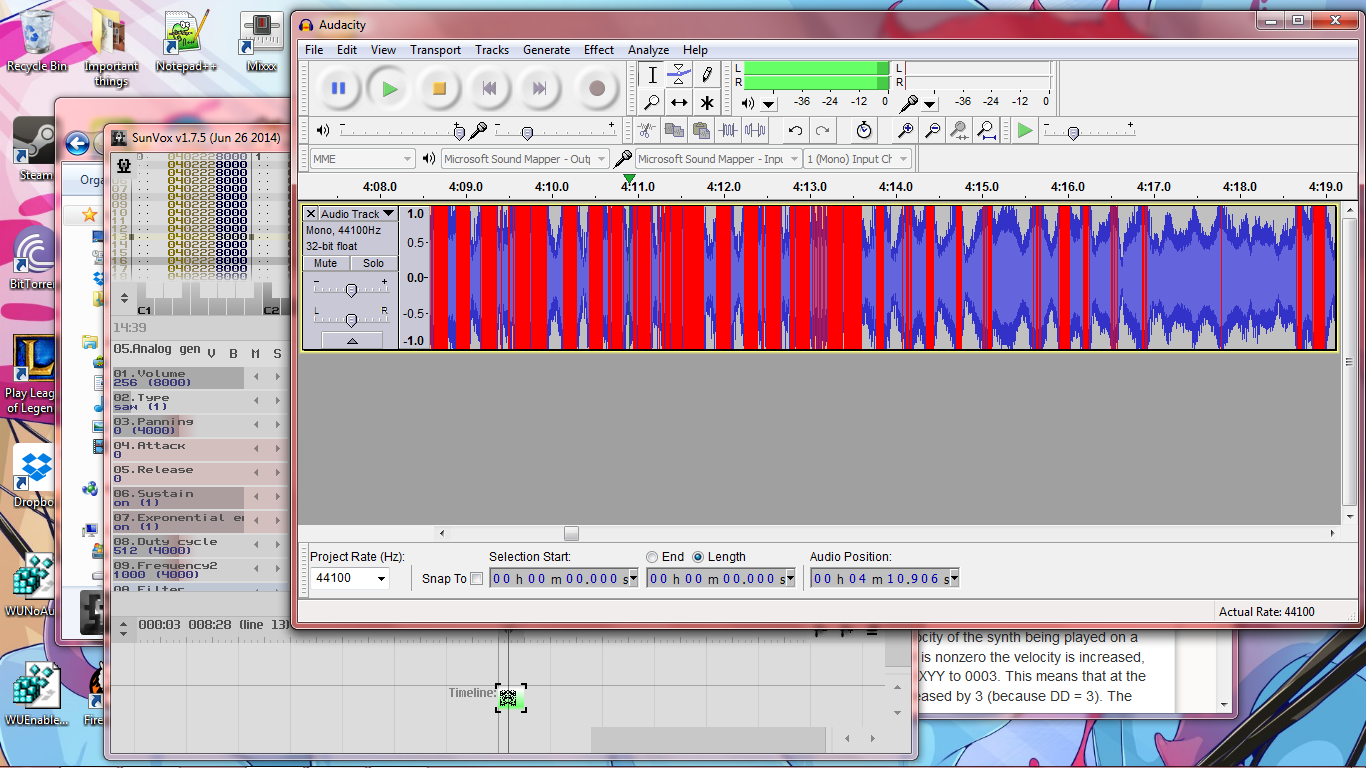Zoom in with the magnifier plus icon
Viewport: 1366px width, 768px height.
905,130
